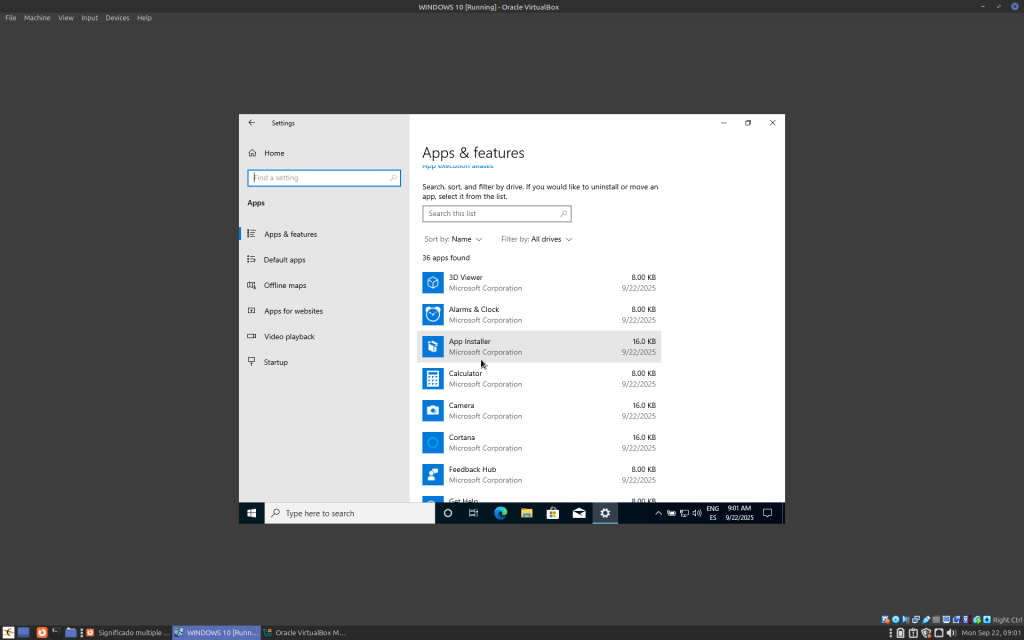1024x640 pixels.
Task: Click the 3D Viewer app icon
Action: (432, 283)
